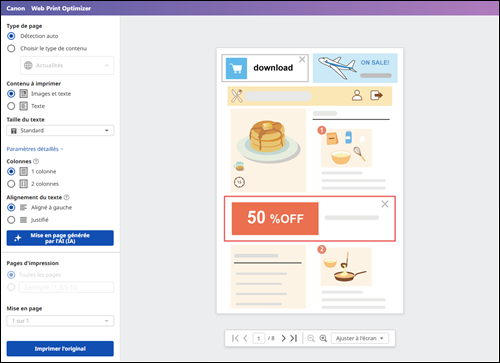500x363 pixels.
Task: Click the left-align text icon
Action: pyautogui.click(x=23, y=207)
